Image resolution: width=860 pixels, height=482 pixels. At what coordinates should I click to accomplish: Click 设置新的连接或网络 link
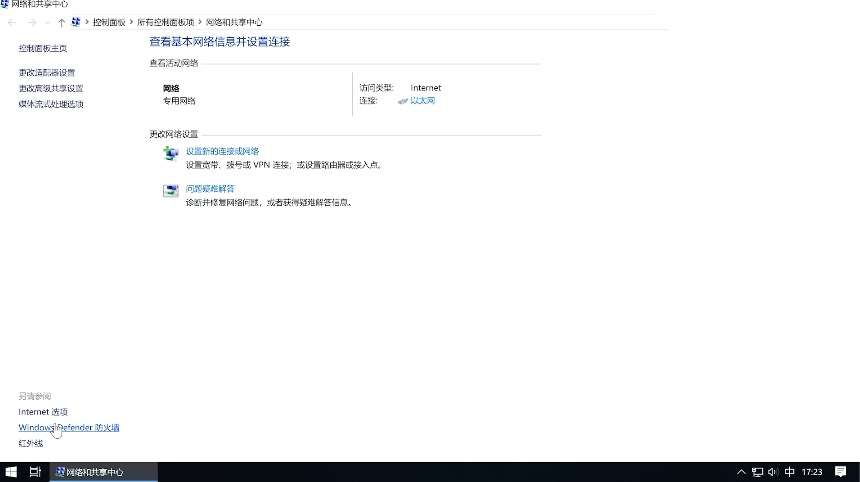coord(222,151)
